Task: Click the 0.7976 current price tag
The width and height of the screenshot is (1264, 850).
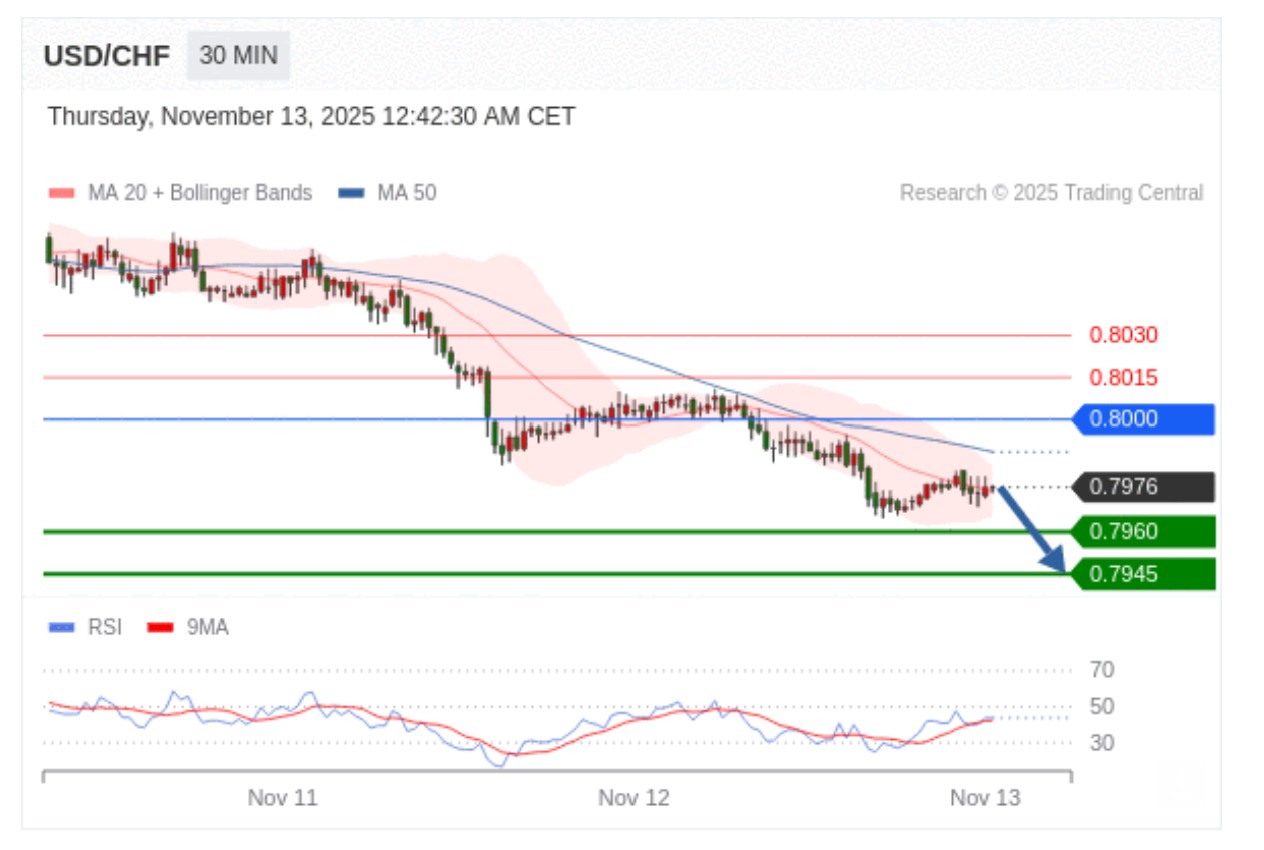Action: (x=1143, y=487)
